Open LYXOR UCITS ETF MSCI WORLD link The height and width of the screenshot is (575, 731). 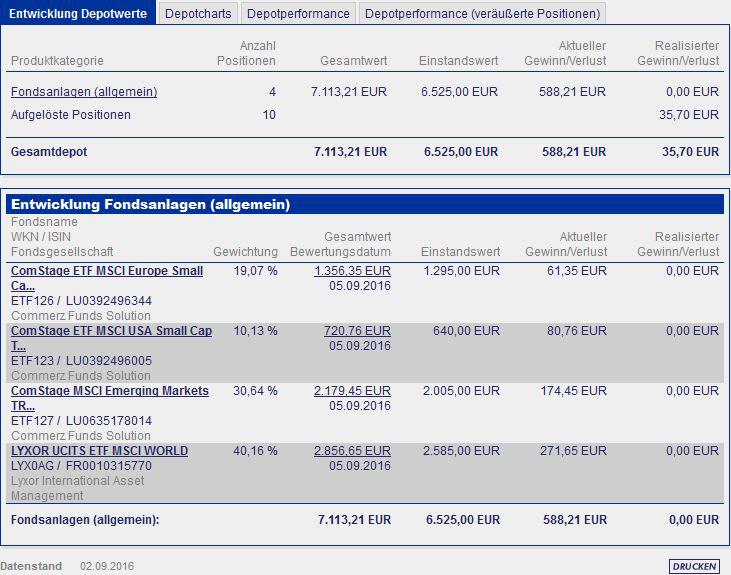pos(99,450)
